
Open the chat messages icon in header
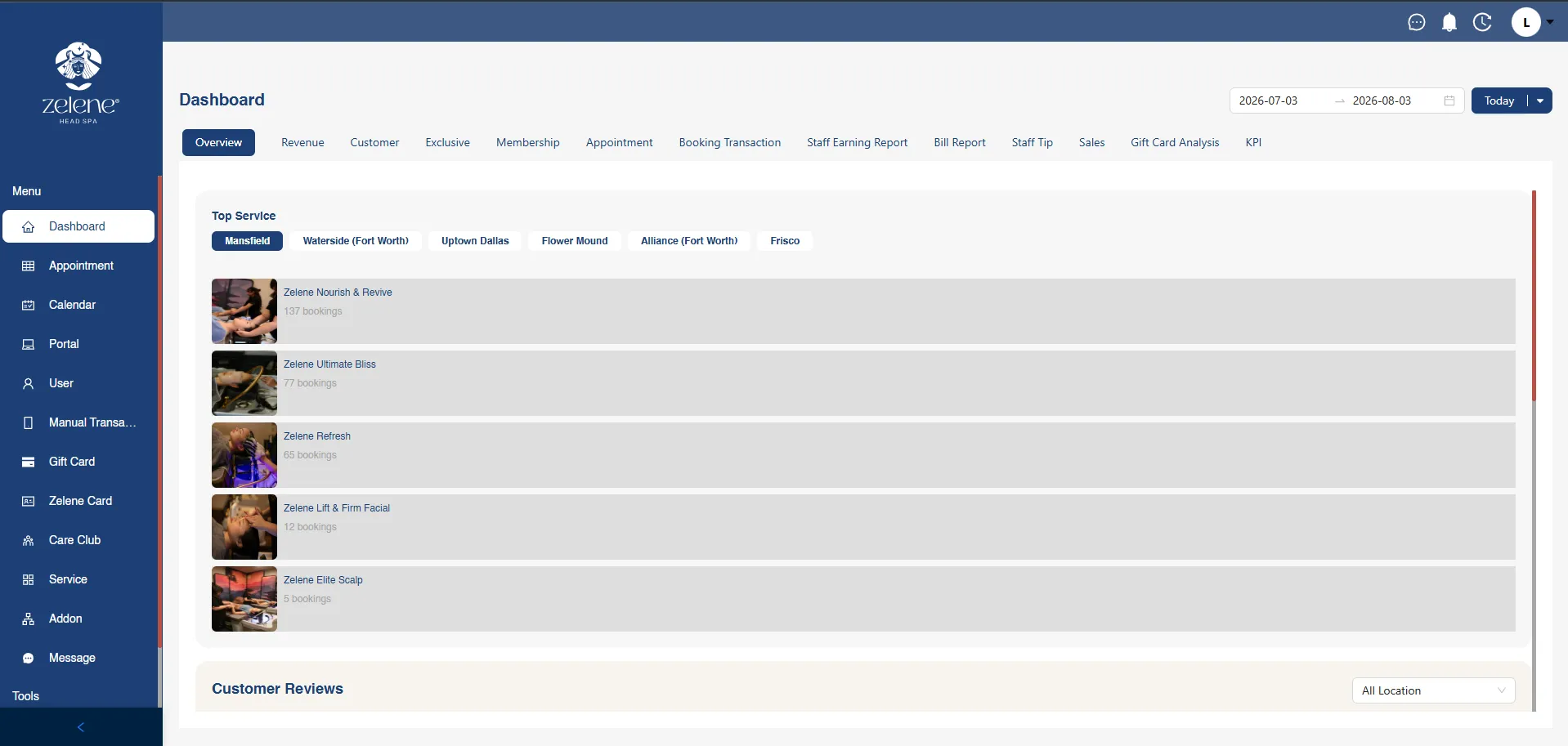point(1417,22)
